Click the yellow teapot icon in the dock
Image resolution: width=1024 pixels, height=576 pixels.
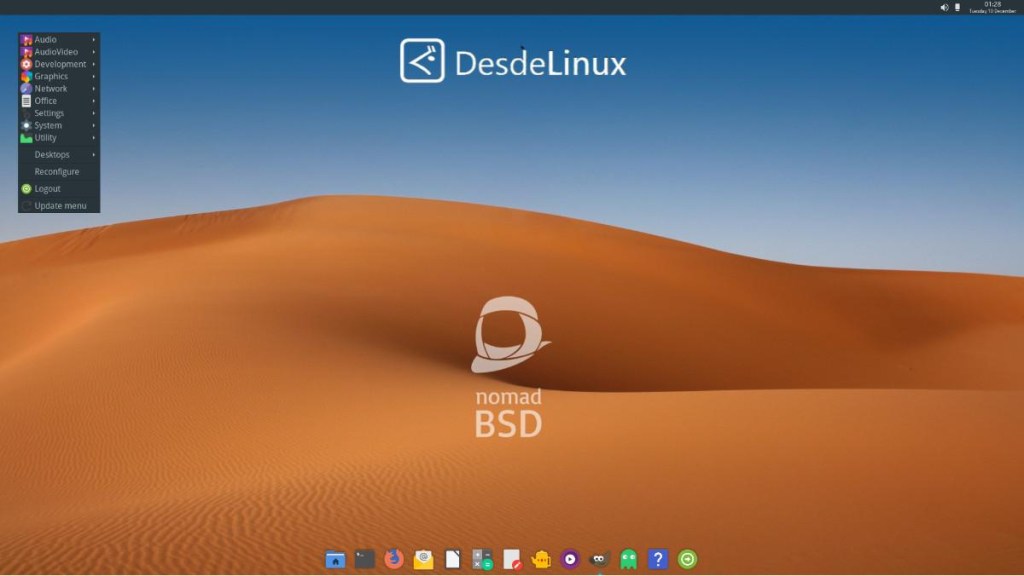point(539,560)
